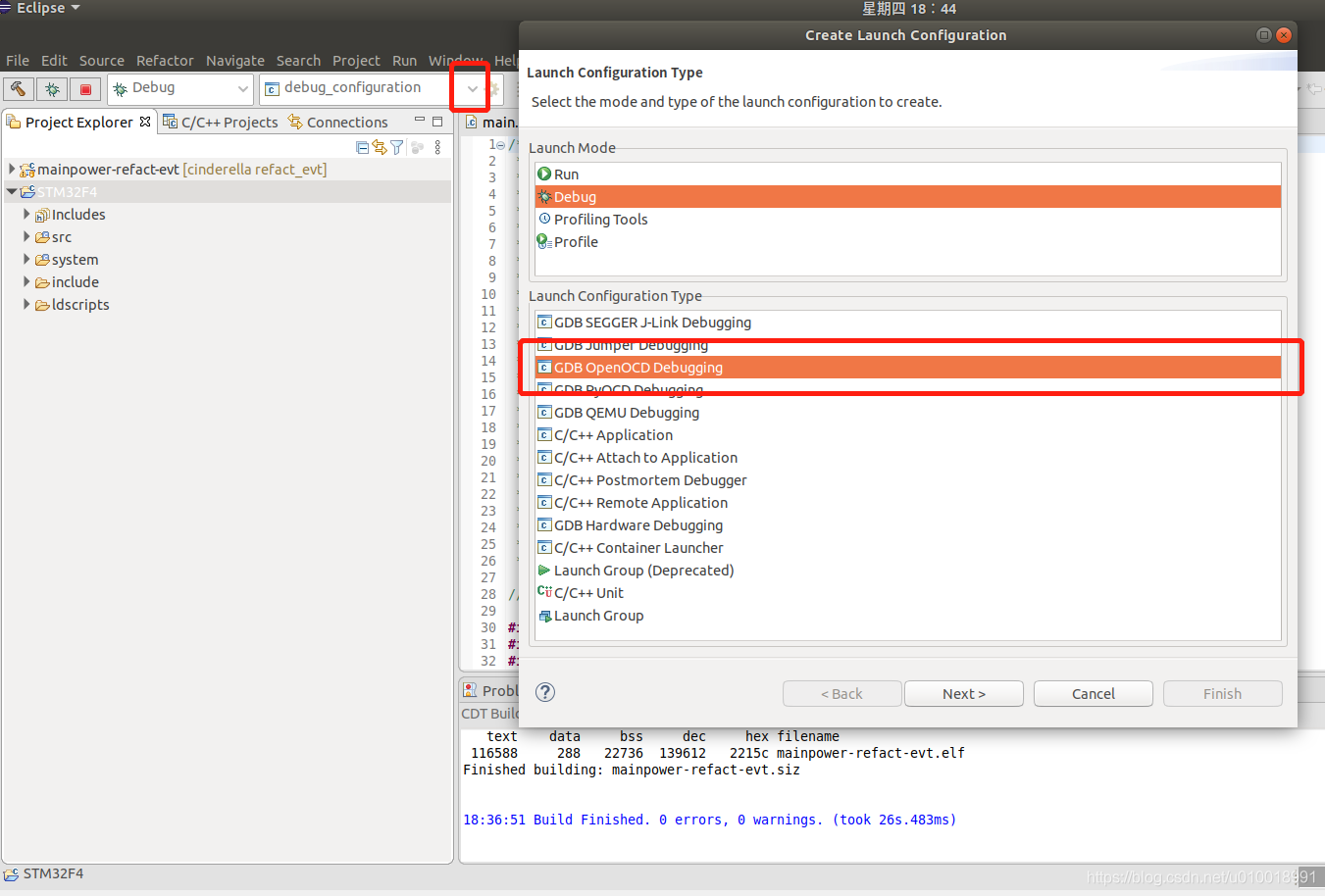This screenshot has width=1325, height=896.
Task: Close the Create Launch Configuration dialog
Action: point(1284,34)
